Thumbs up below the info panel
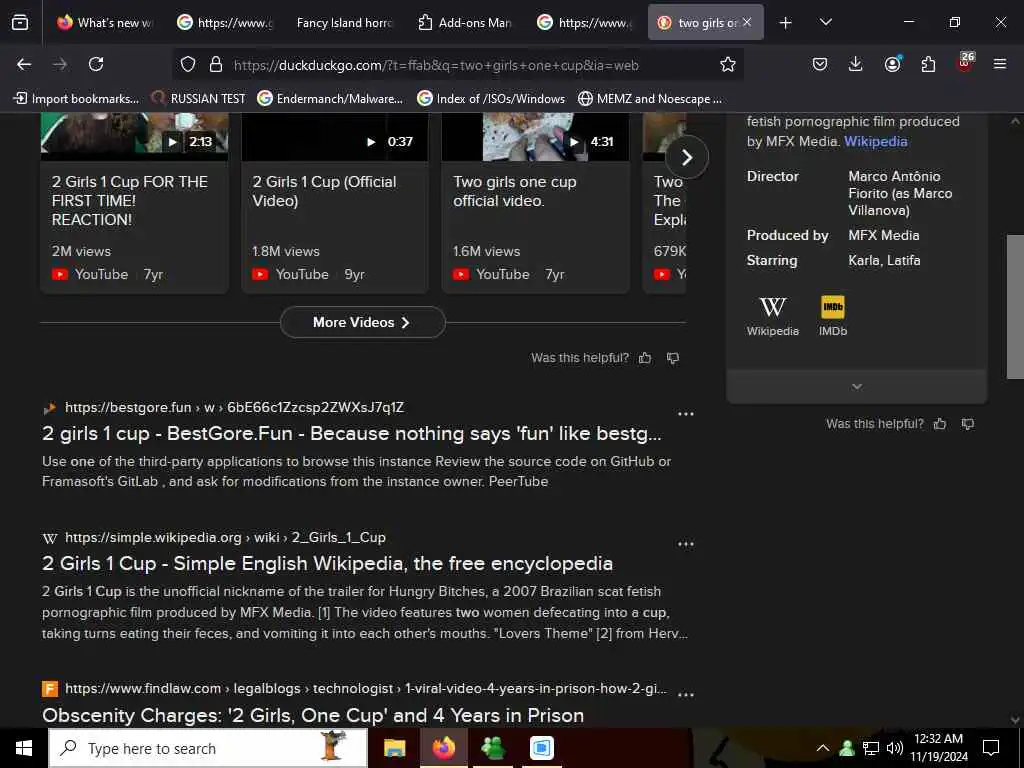This screenshot has width=1024, height=768. (x=940, y=424)
